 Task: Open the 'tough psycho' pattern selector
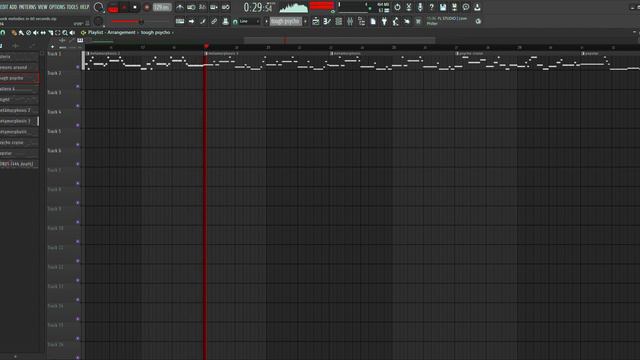point(286,21)
